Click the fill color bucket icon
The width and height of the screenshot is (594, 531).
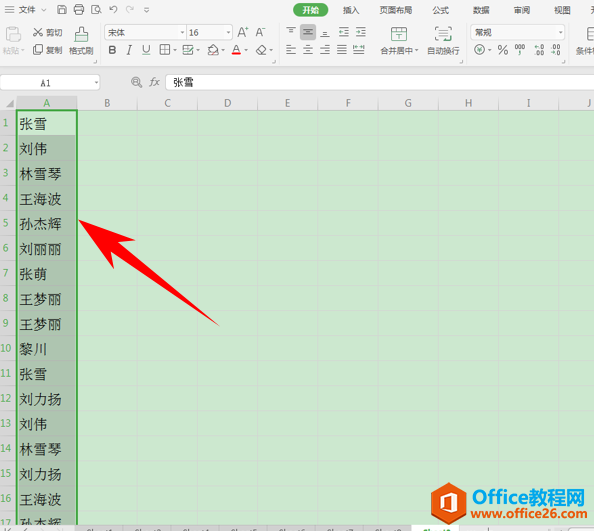[213, 50]
